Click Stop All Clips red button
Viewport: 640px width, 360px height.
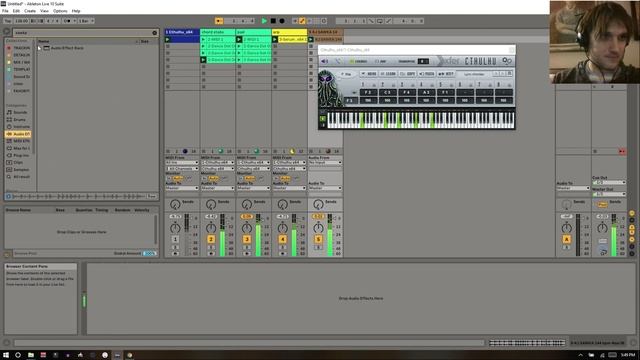click(622, 151)
